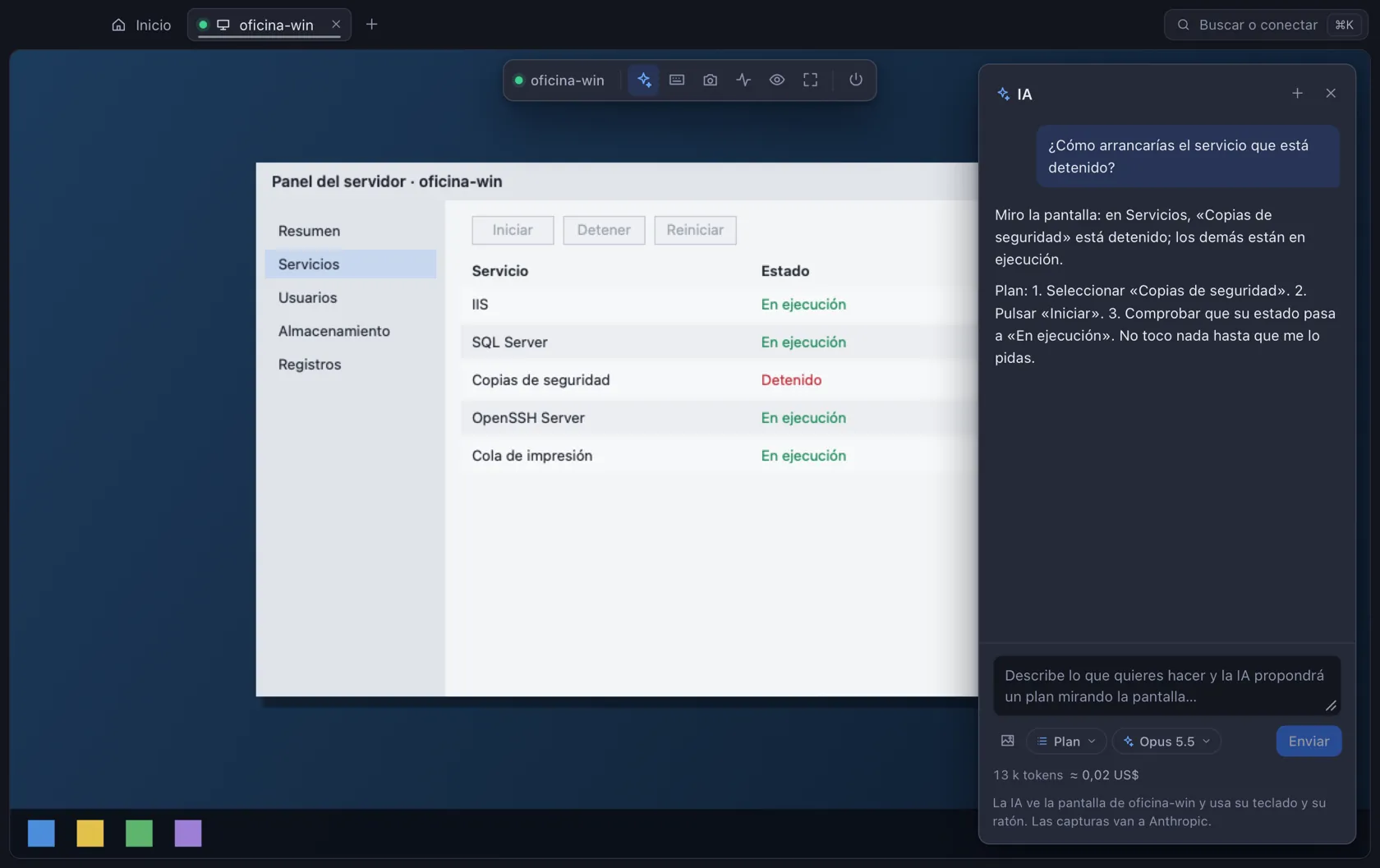1380x868 pixels.
Task: Click the power icon in session toolbar
Action: click(856, 80)
